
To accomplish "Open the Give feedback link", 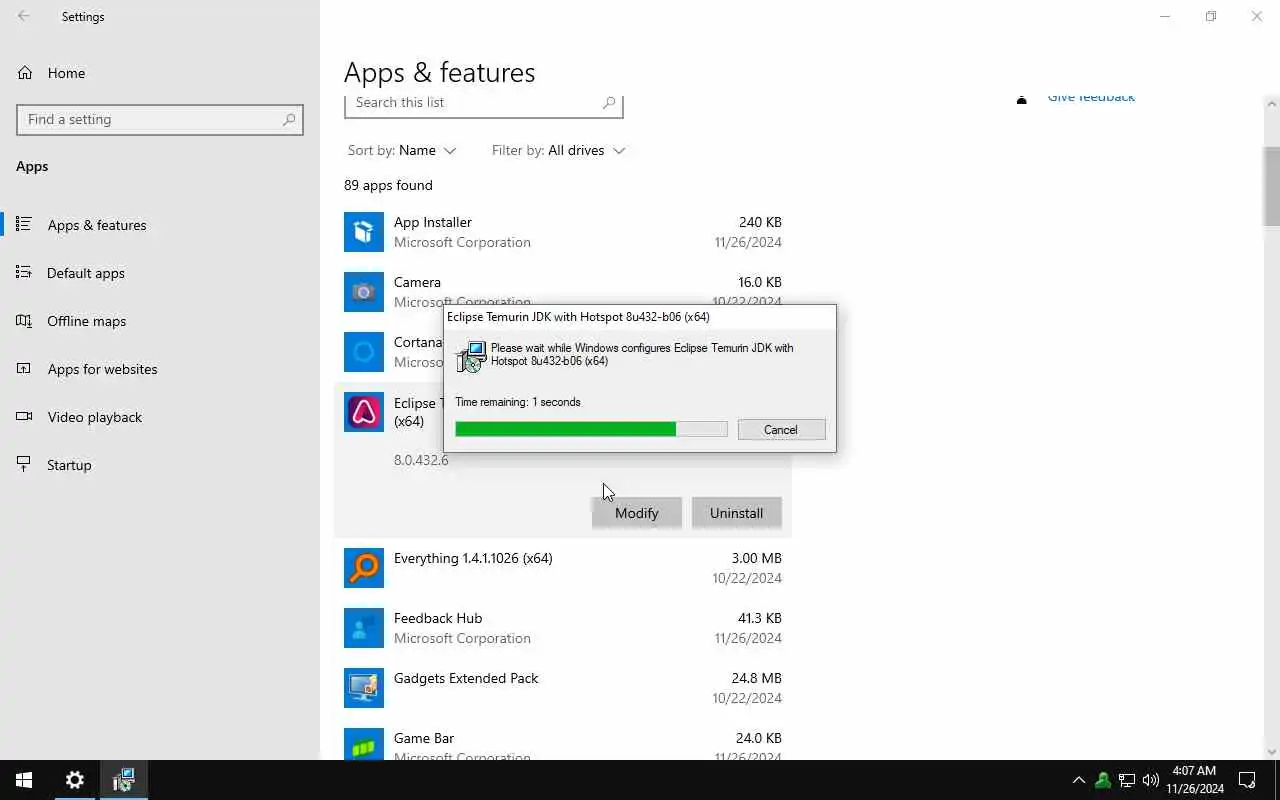I will (1091, 98).
